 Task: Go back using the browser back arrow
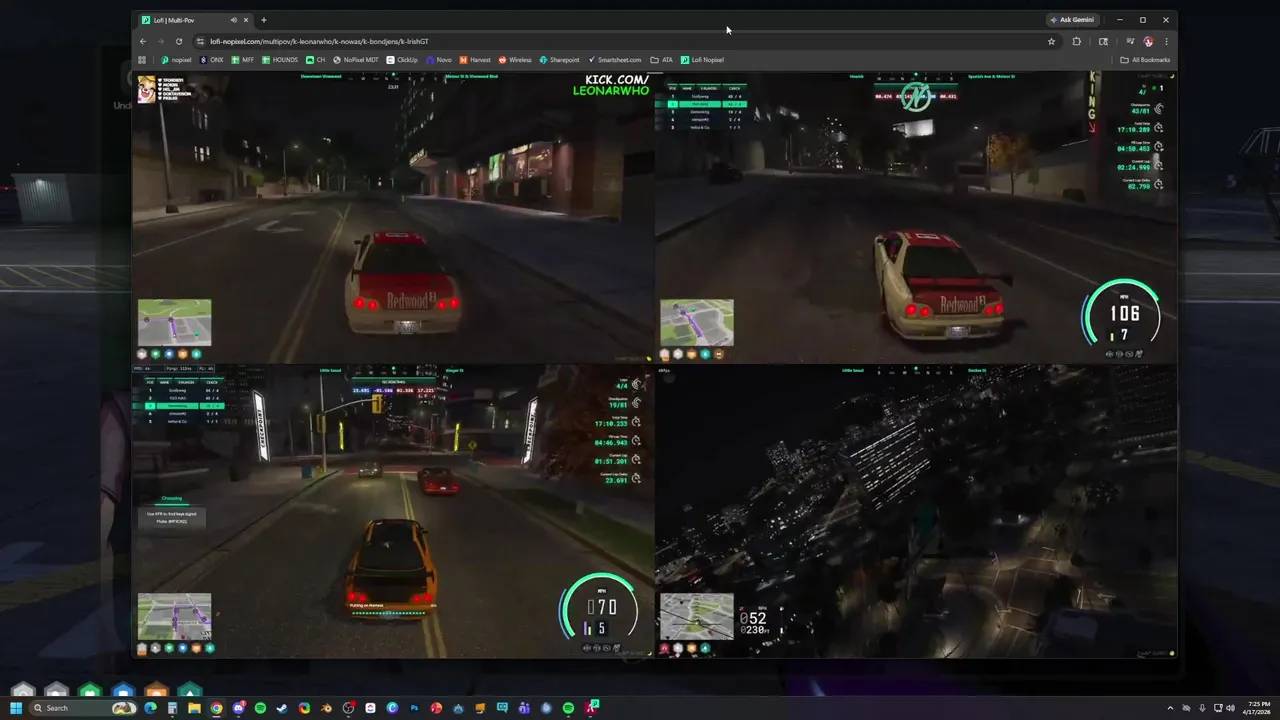(143, 41)
